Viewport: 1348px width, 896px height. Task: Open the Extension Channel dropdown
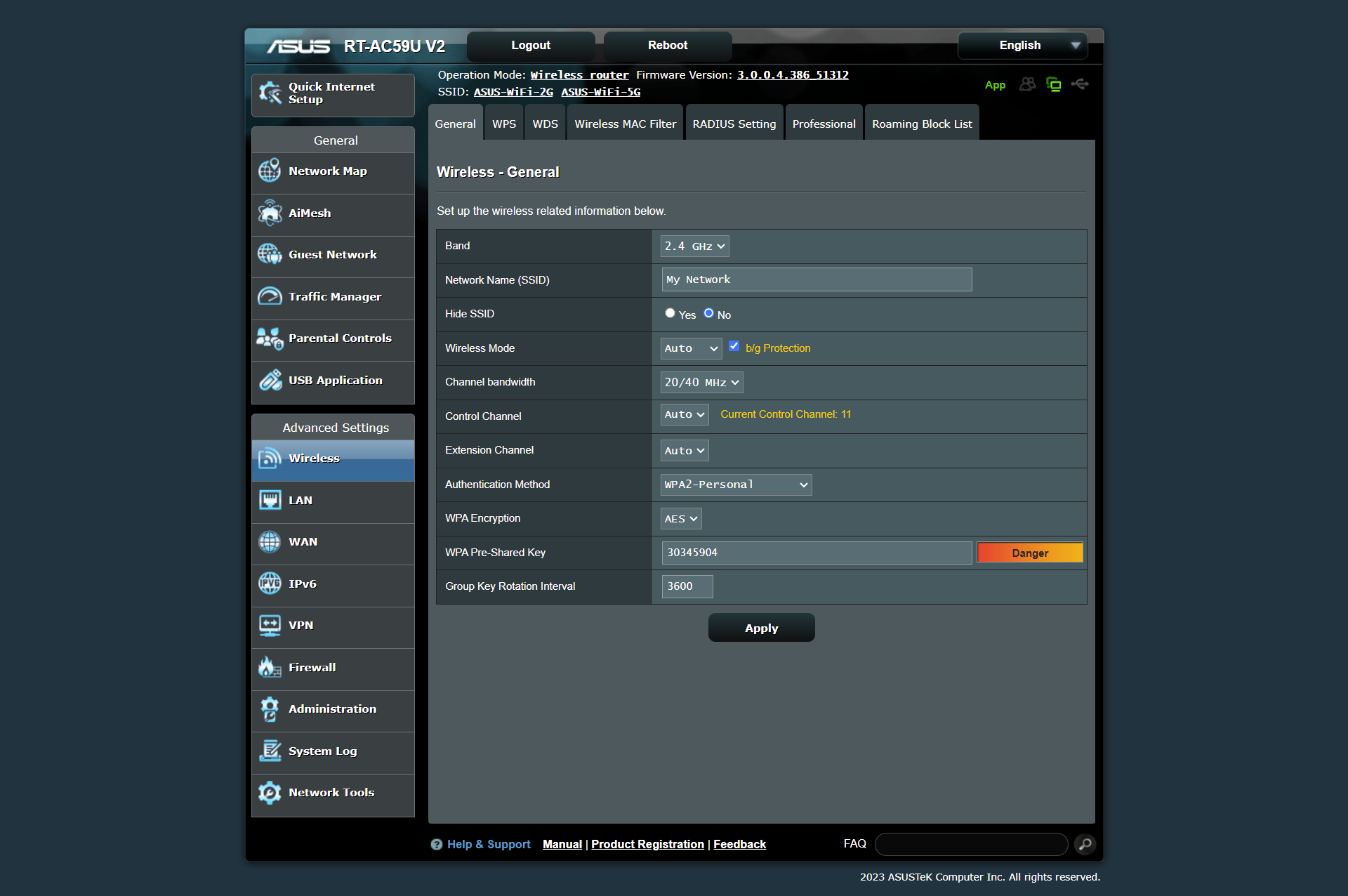pyautogui.click(x=685, y=450)
